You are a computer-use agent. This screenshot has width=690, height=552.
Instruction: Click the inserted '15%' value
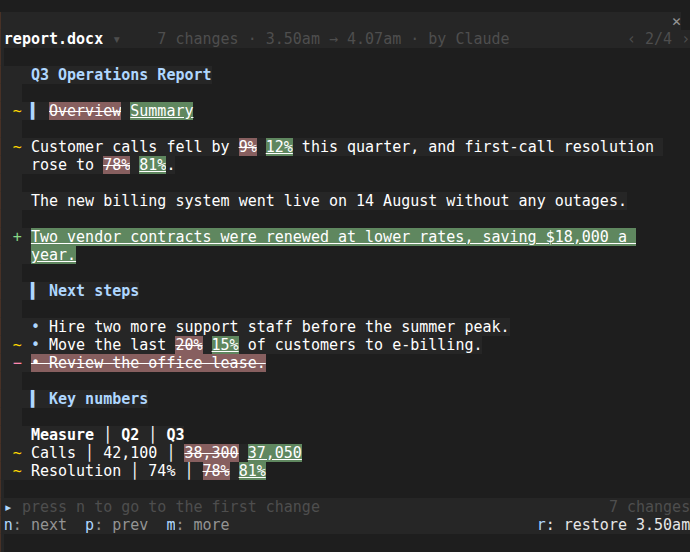point(225,345)
